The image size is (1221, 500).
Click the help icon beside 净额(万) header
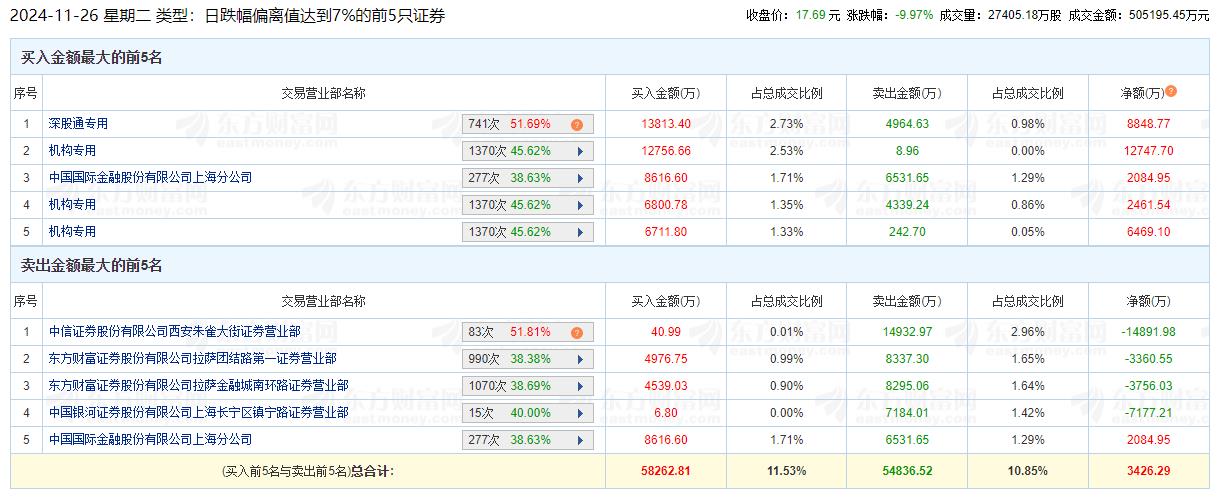pyautogui.click(x=1171, y=91)
